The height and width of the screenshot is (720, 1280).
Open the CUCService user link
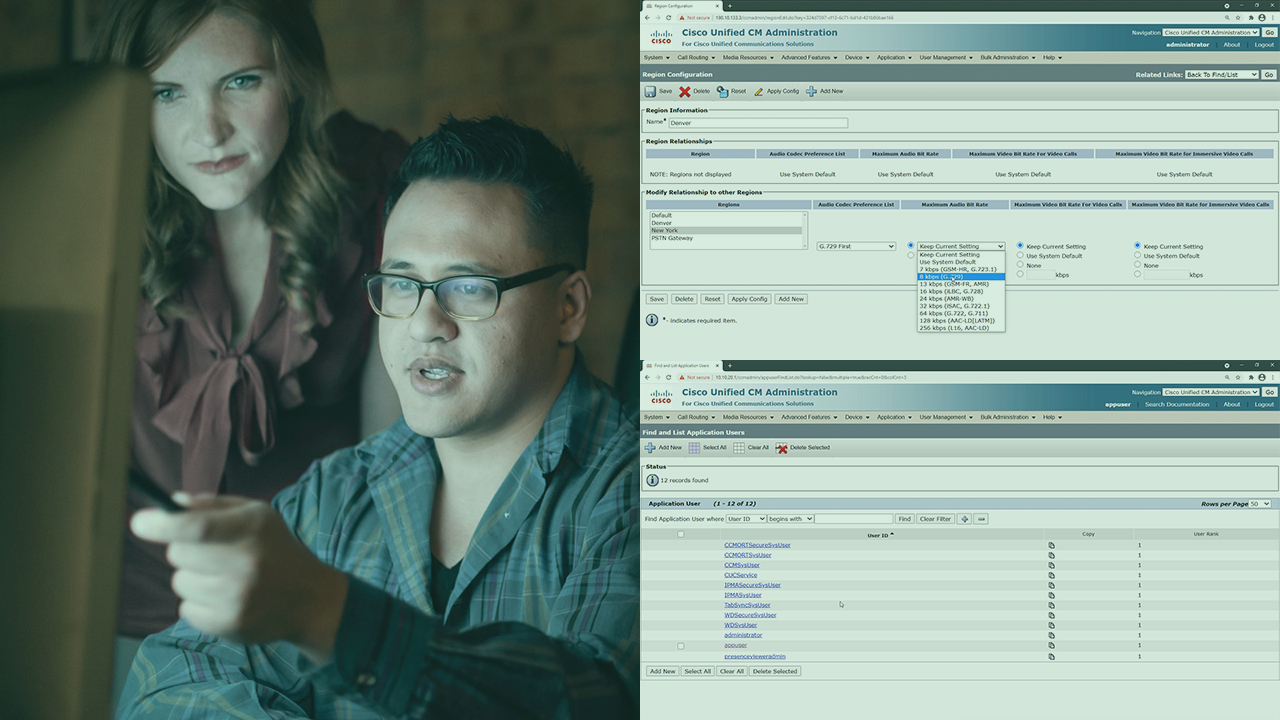point(740,575)
